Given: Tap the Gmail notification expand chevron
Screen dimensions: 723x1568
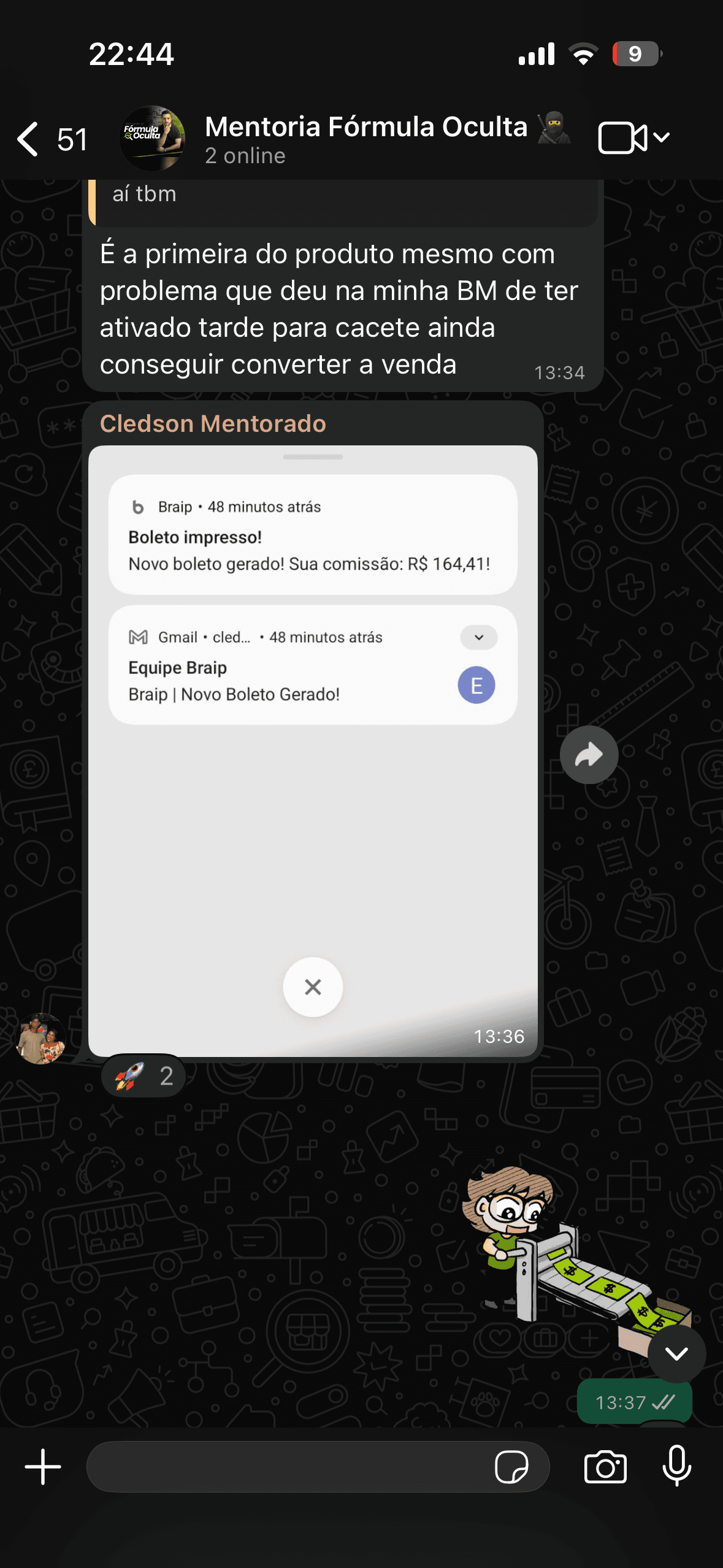Looking at the screenshot, I should (479, 637).
